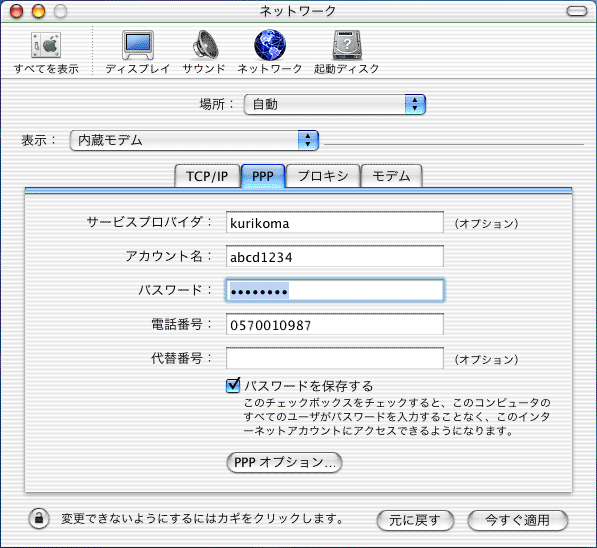Open the すべてを表示 (Show All) icon
597x548 pixels.
46,46
